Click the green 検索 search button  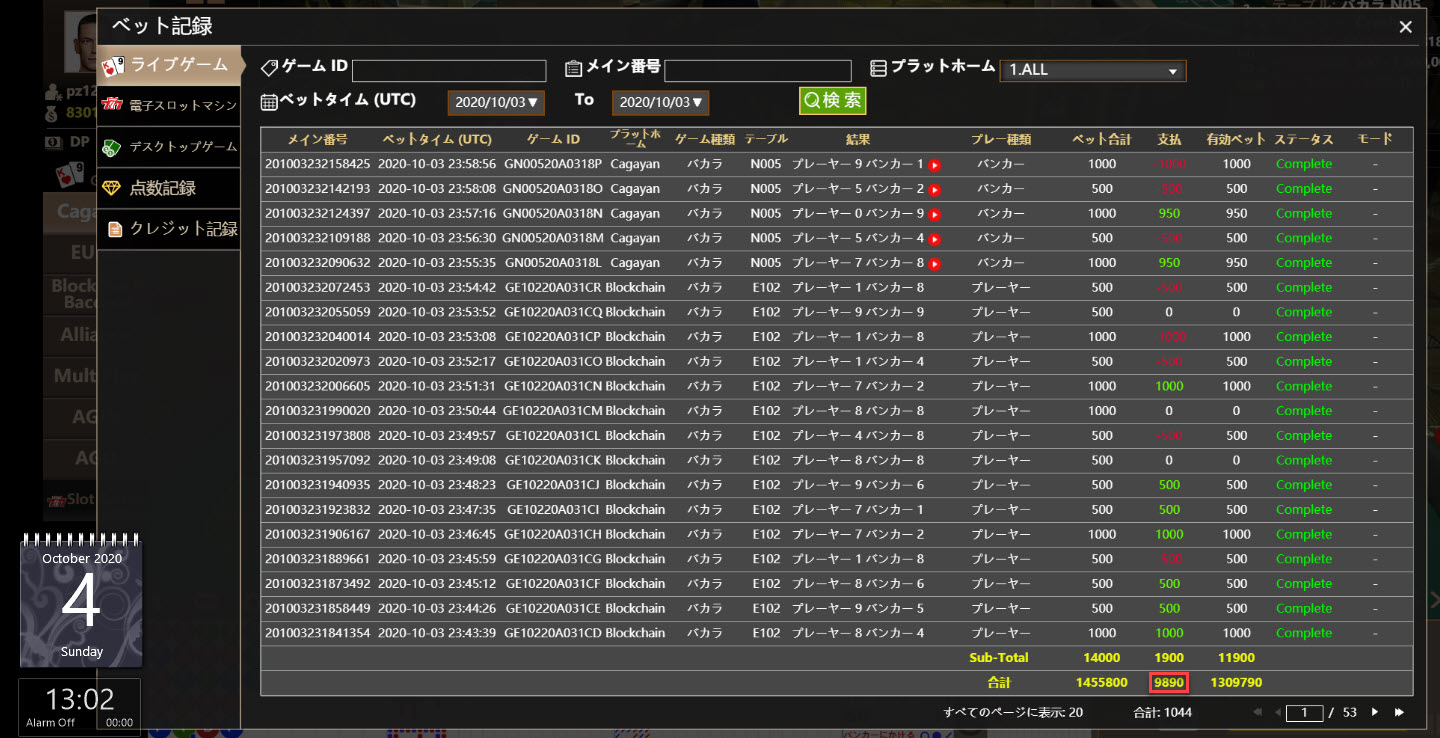[832, 101]
